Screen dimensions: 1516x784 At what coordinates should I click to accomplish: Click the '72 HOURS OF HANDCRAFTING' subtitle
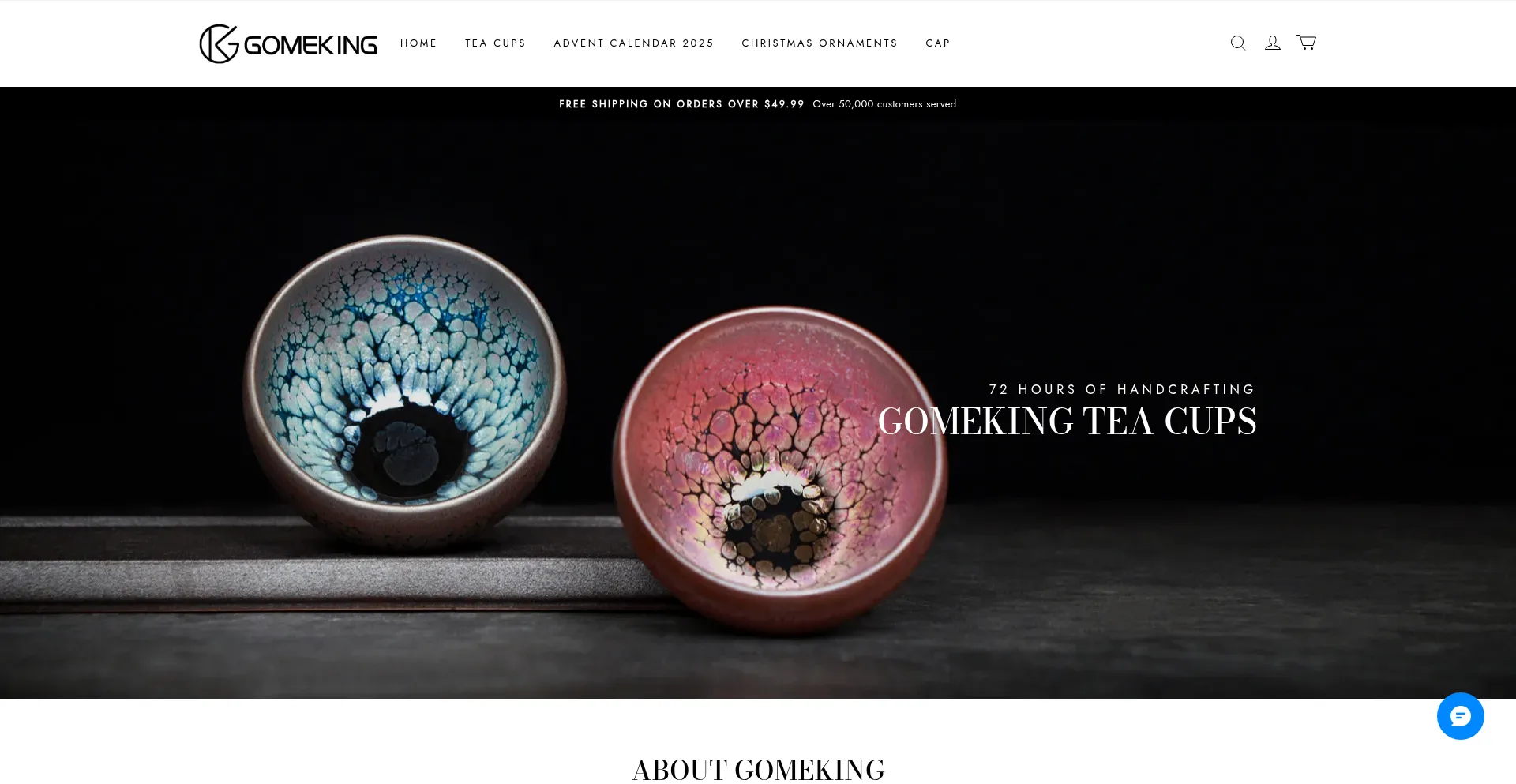click(x=1122, y=389)
